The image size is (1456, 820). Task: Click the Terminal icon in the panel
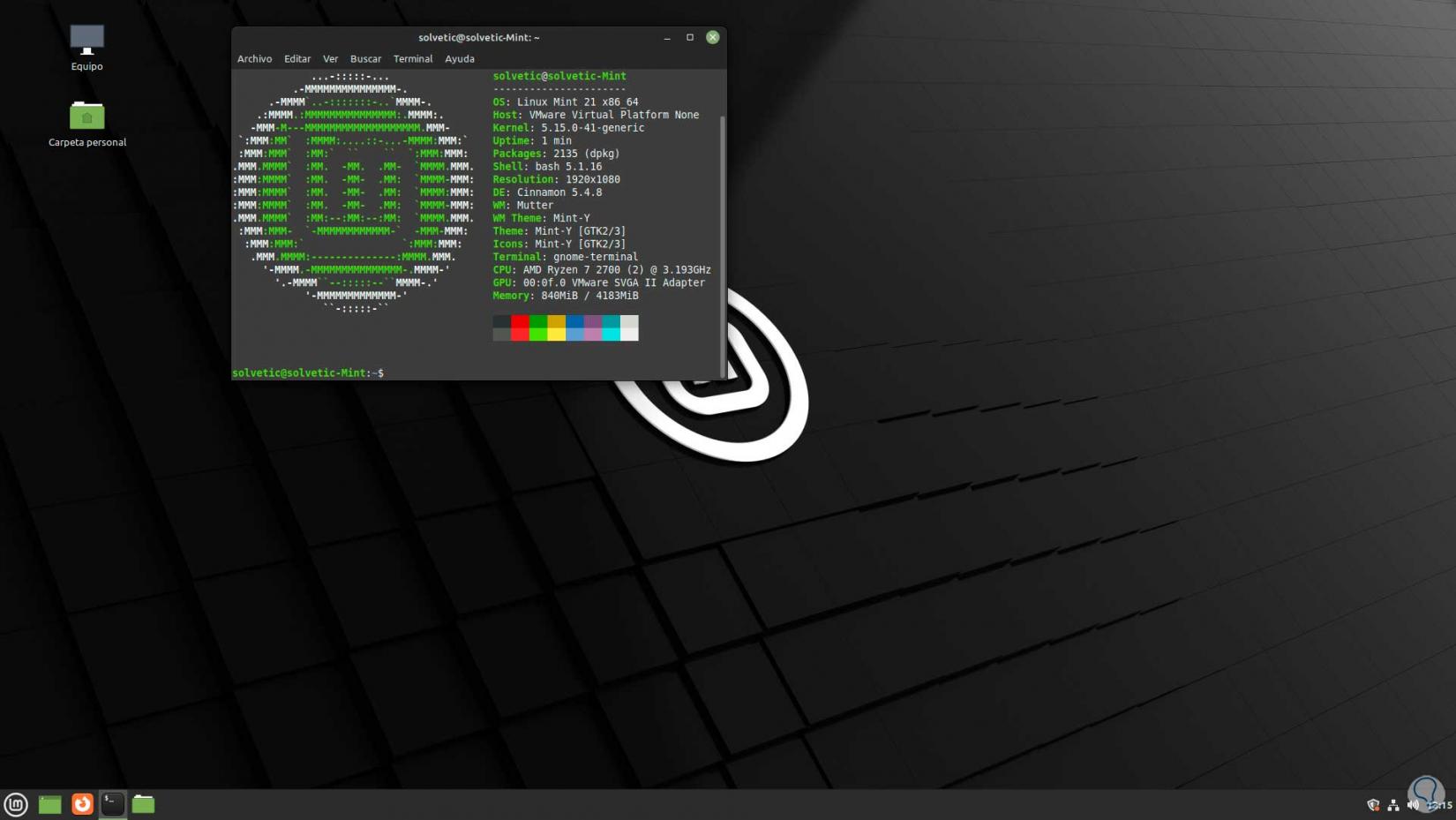[112, 803]
